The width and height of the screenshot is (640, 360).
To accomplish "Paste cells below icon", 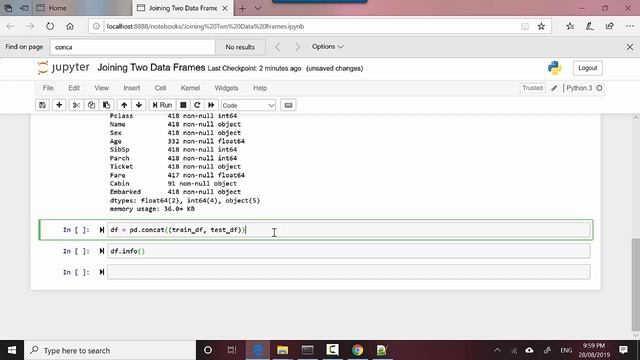I will [x=106, y=105].
